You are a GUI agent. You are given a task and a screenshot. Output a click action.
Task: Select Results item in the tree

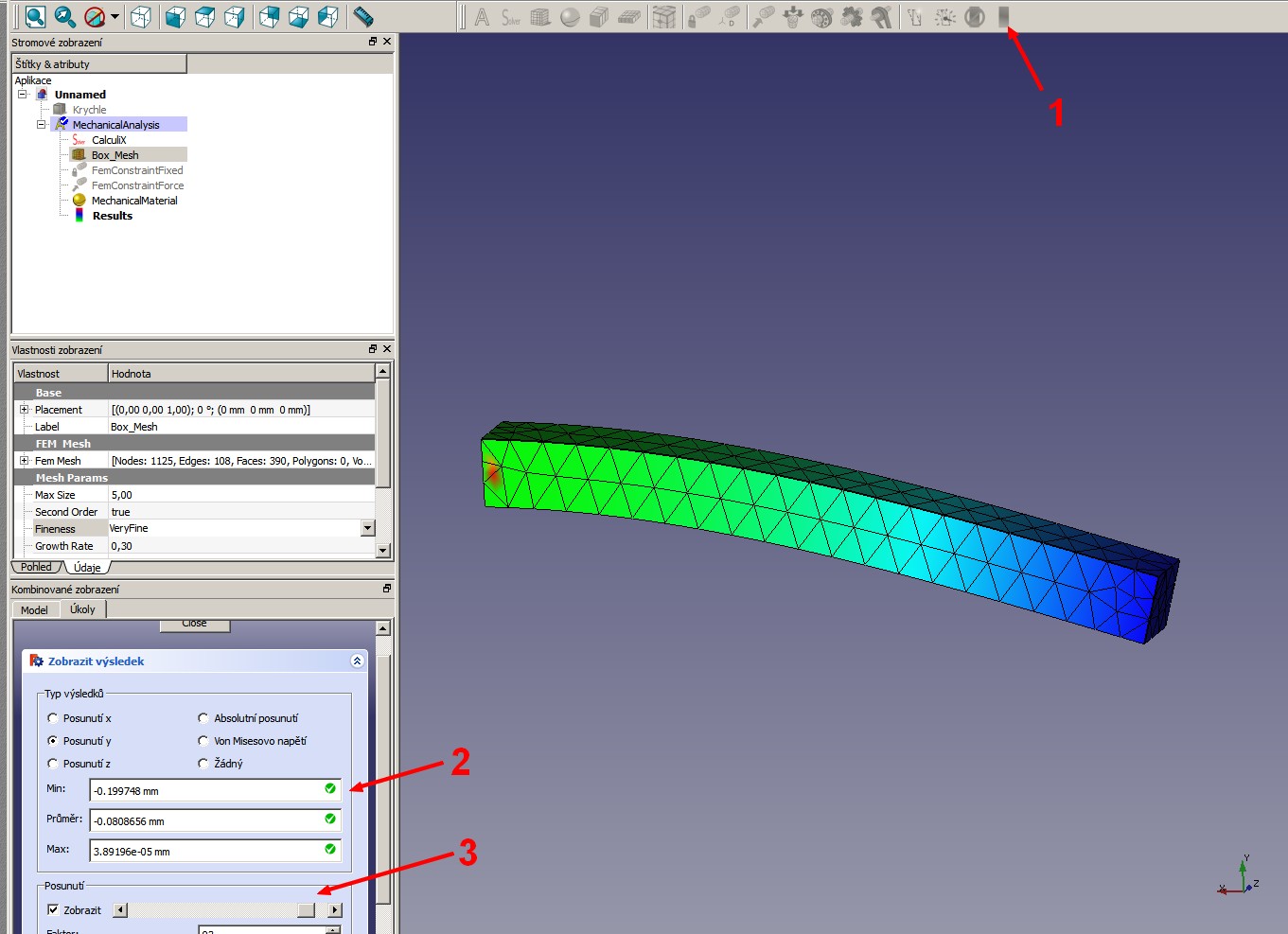pyautogui.click(x=112, y=216)
